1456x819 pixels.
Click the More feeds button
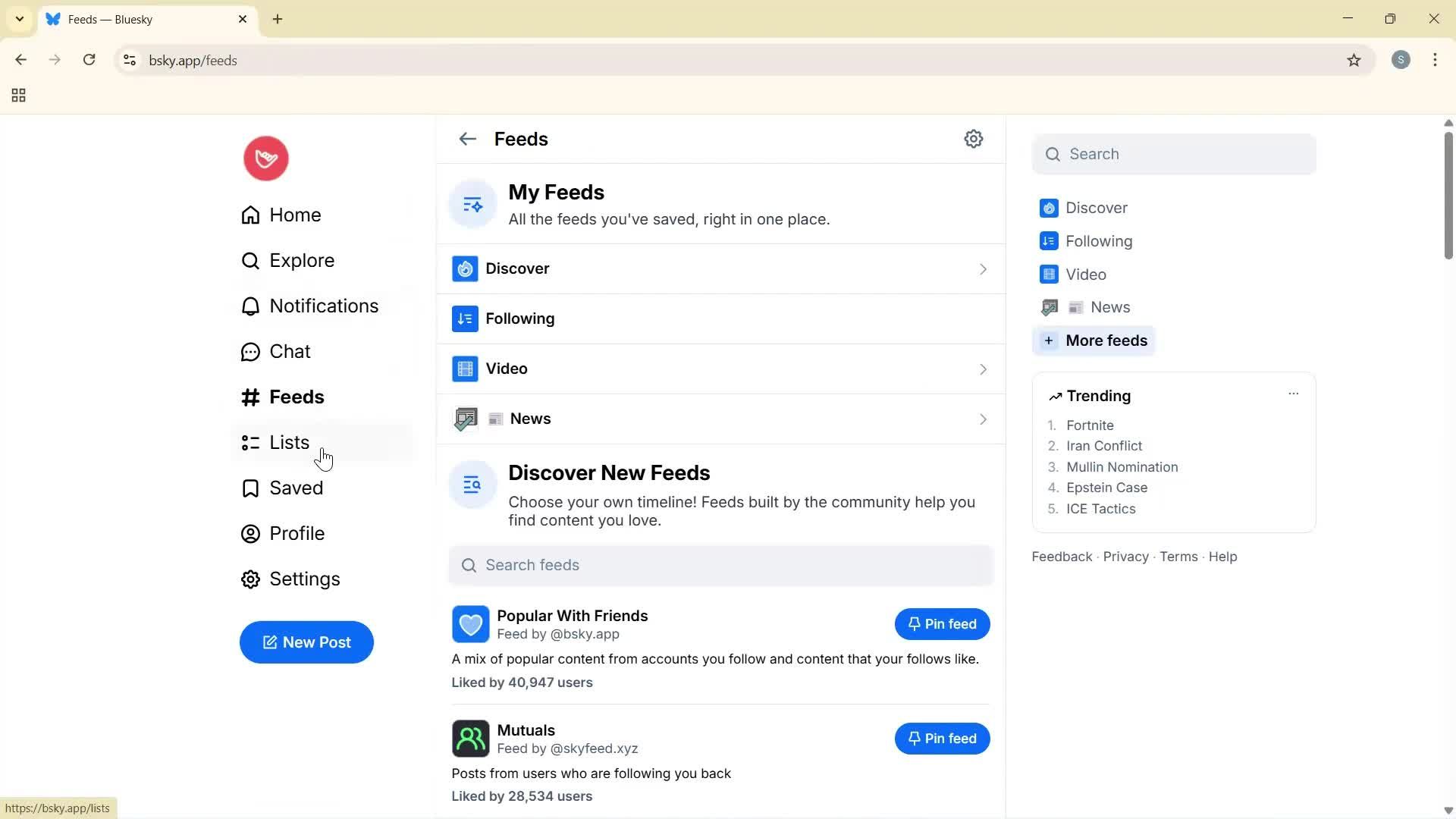coord(1093,340)
